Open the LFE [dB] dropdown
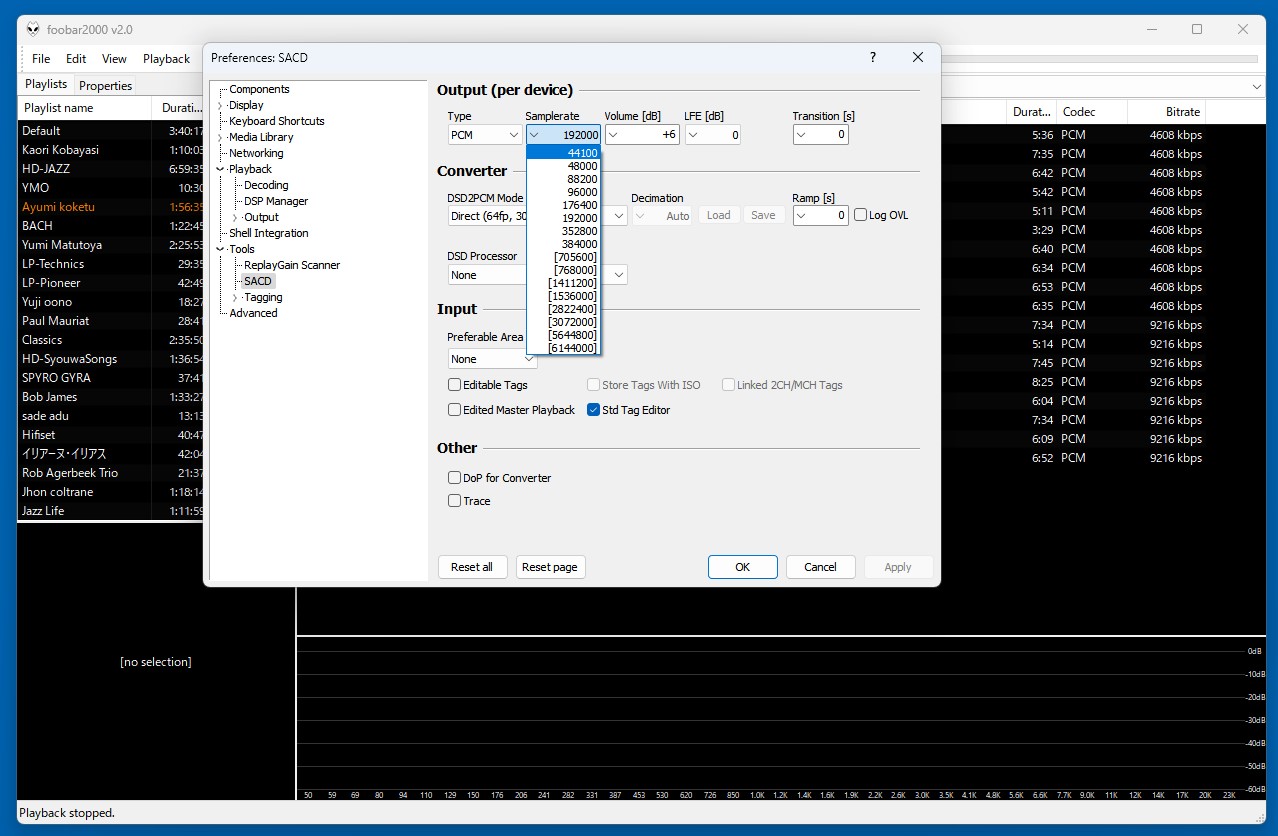The width and height of the screenshot is (1278, 836). [x=713, y=134]
